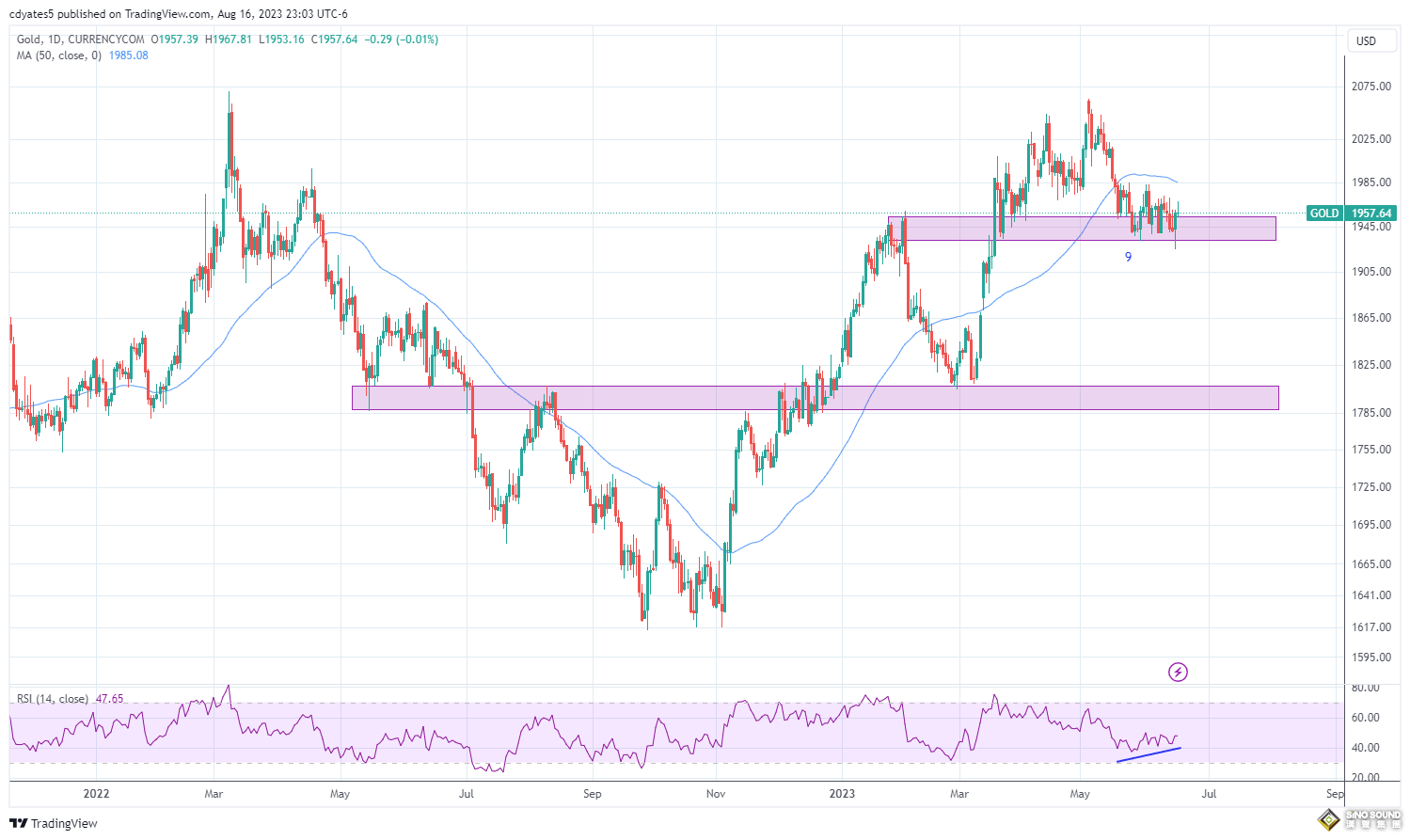The height and width of the screenshot is (840, 1410).
Task: Select the Gold, 1D, CURRENCYCOM title legend
Action: 81,40
